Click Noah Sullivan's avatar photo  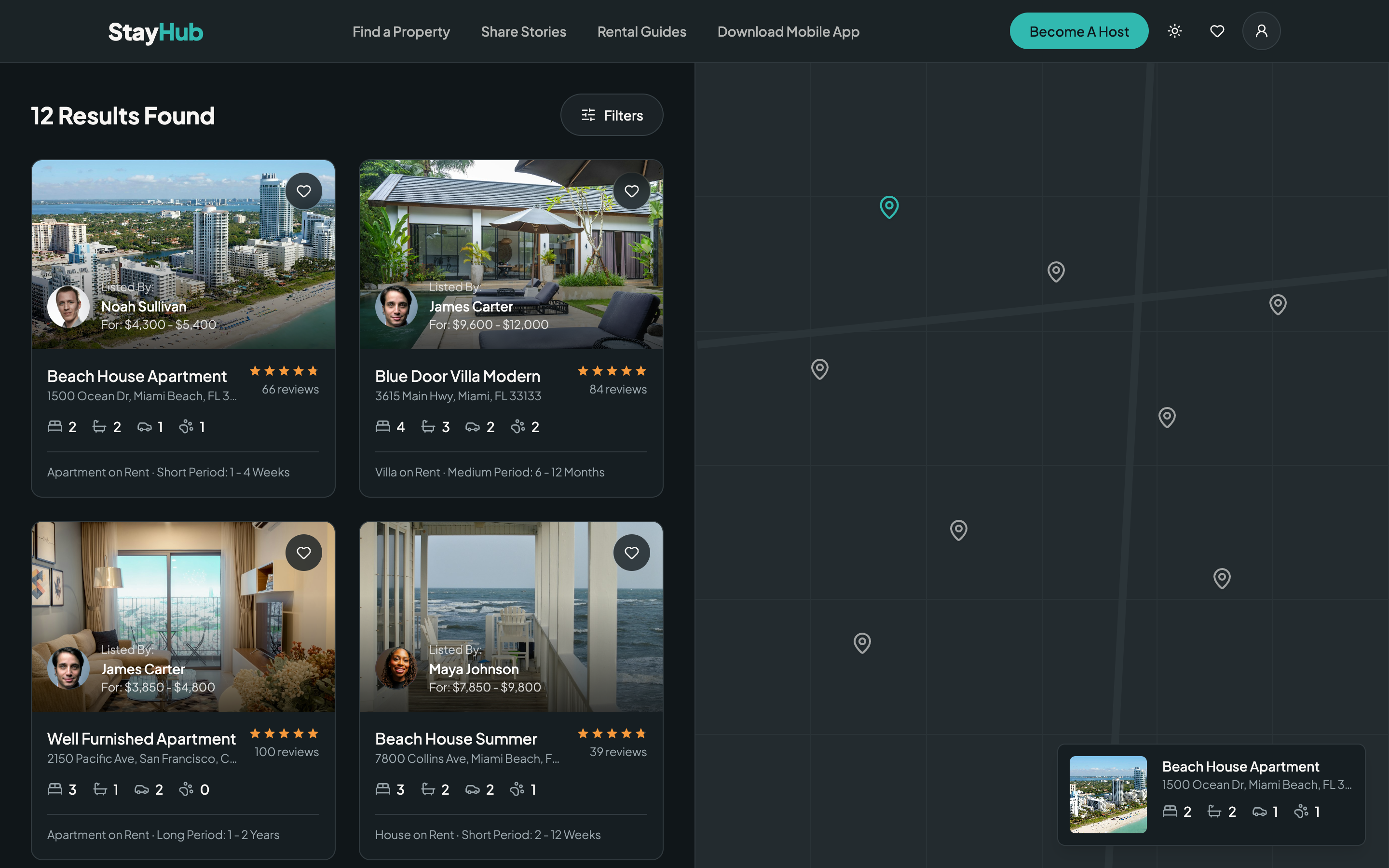coord(68,307)
